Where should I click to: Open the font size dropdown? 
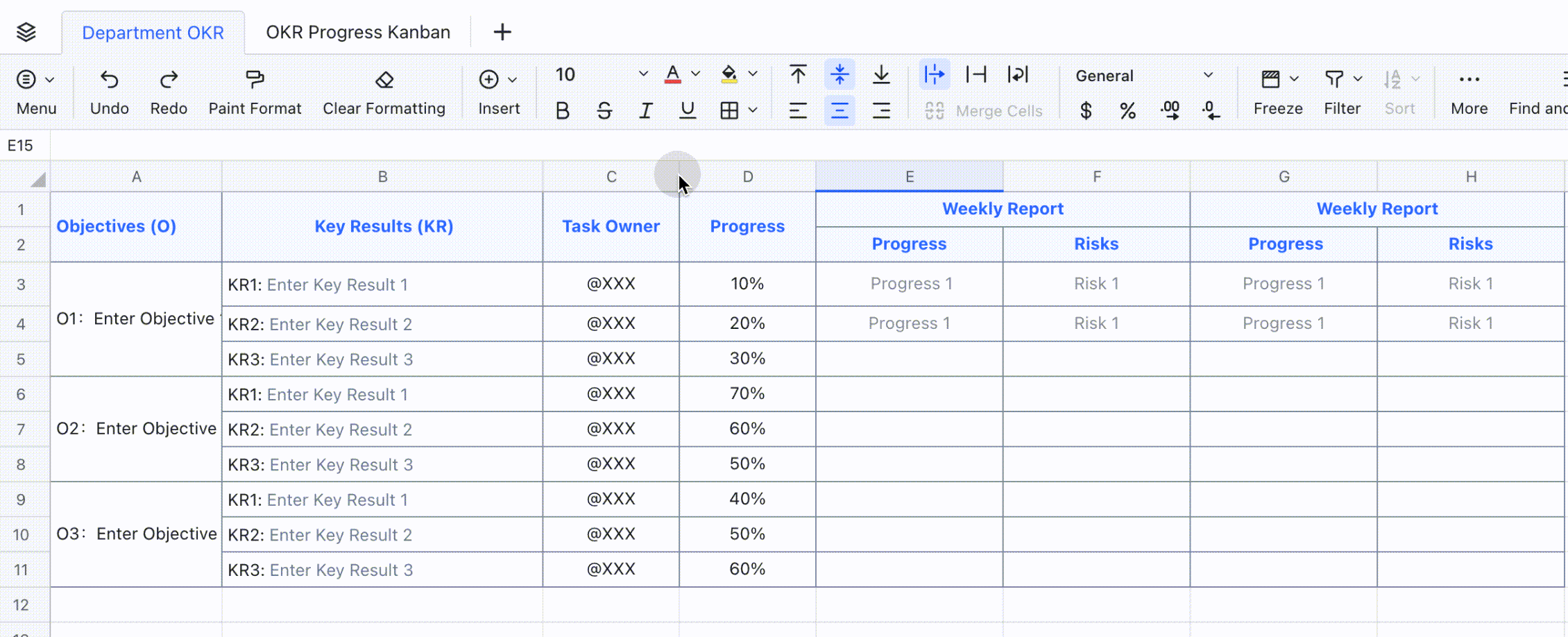click(642, 74)
